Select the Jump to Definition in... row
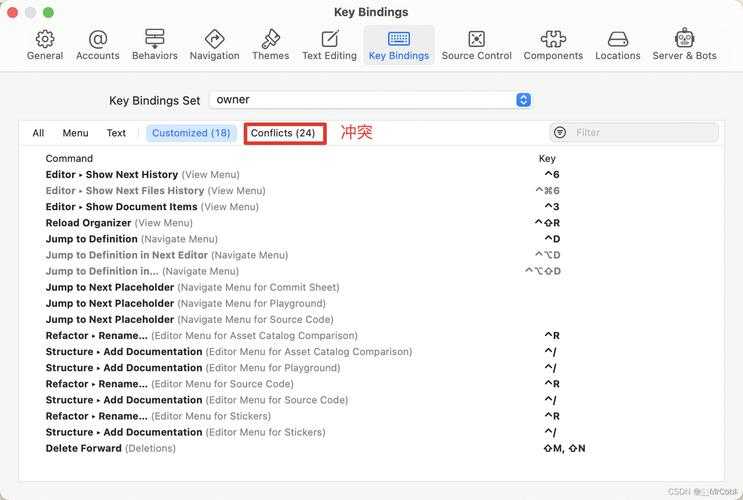Viewport: 743px width, 500px height. [372, 271]
